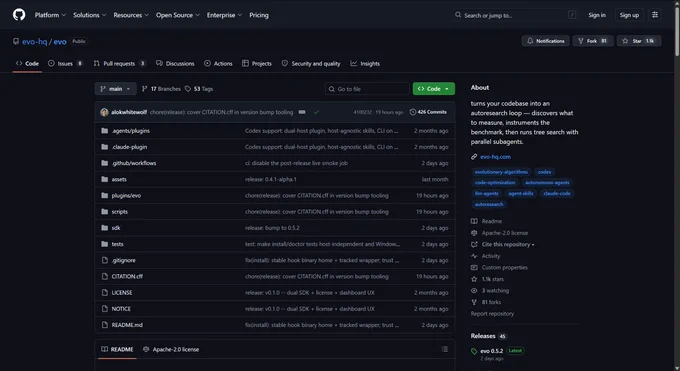The image size is (680, 371).
Task: Open the .claude-plugin folder
Action: 129,147
